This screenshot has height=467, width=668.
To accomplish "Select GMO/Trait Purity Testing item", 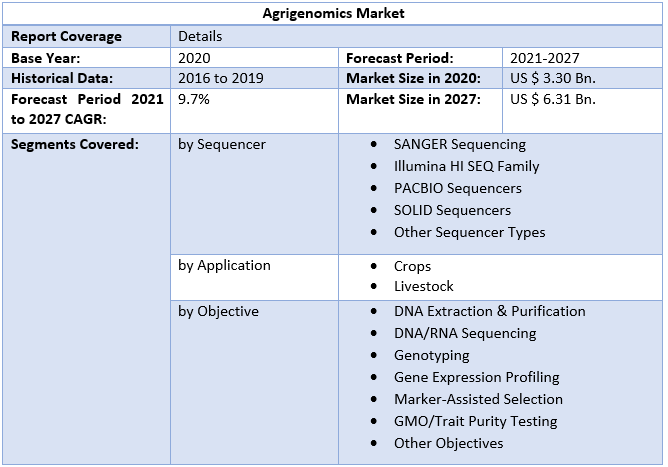I will (x=475, y=421).
